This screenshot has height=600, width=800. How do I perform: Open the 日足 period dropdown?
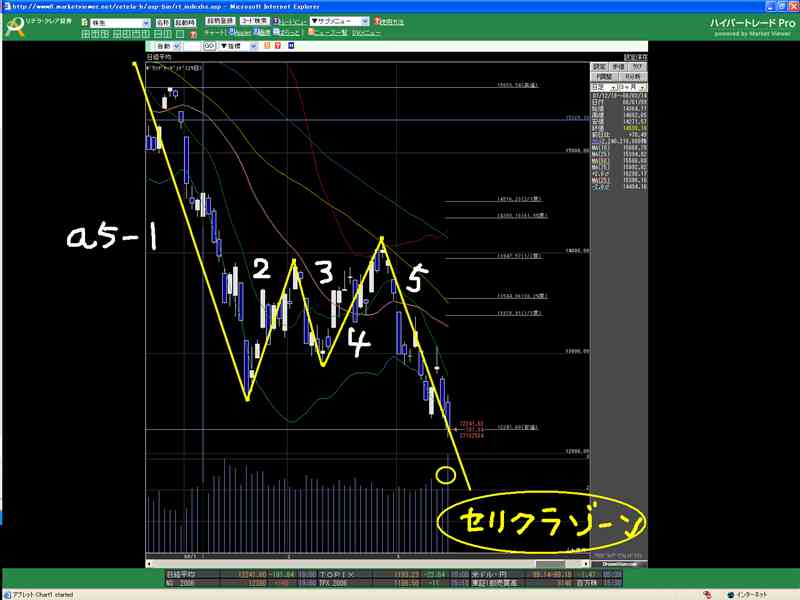tap(604, 87)
